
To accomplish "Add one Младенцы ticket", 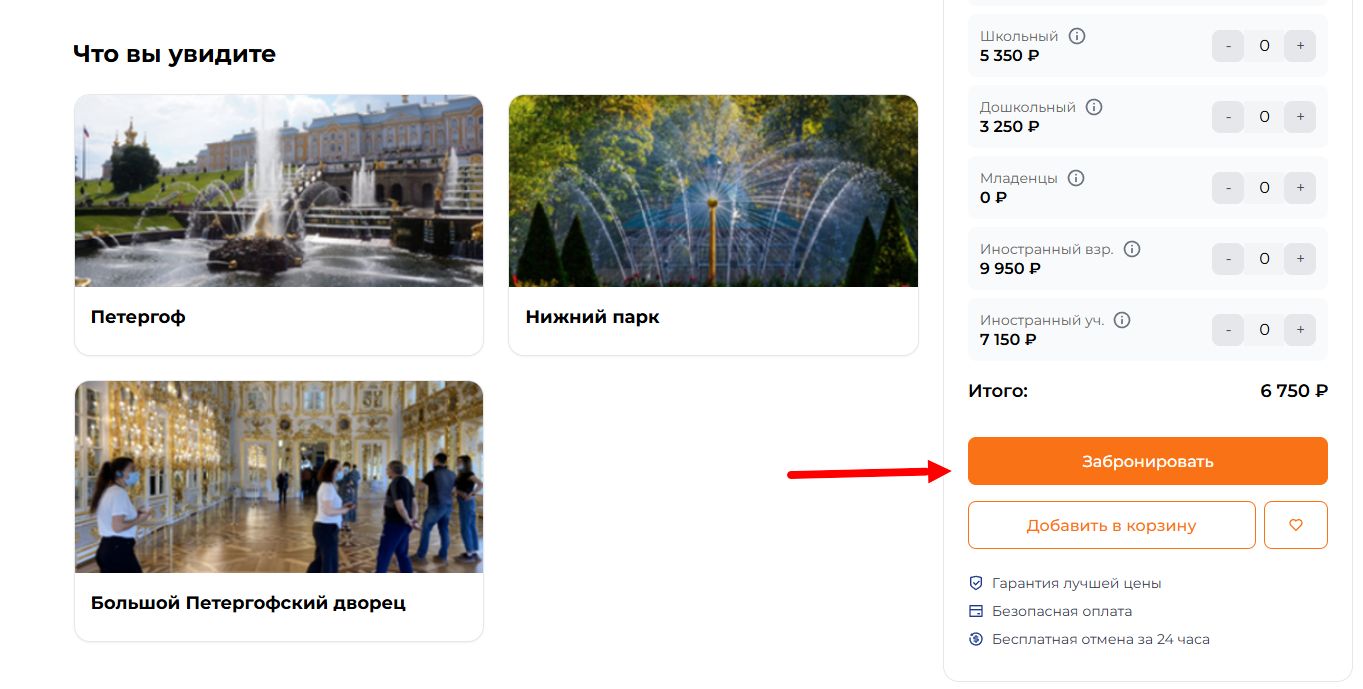I will tap(1300, 188).
